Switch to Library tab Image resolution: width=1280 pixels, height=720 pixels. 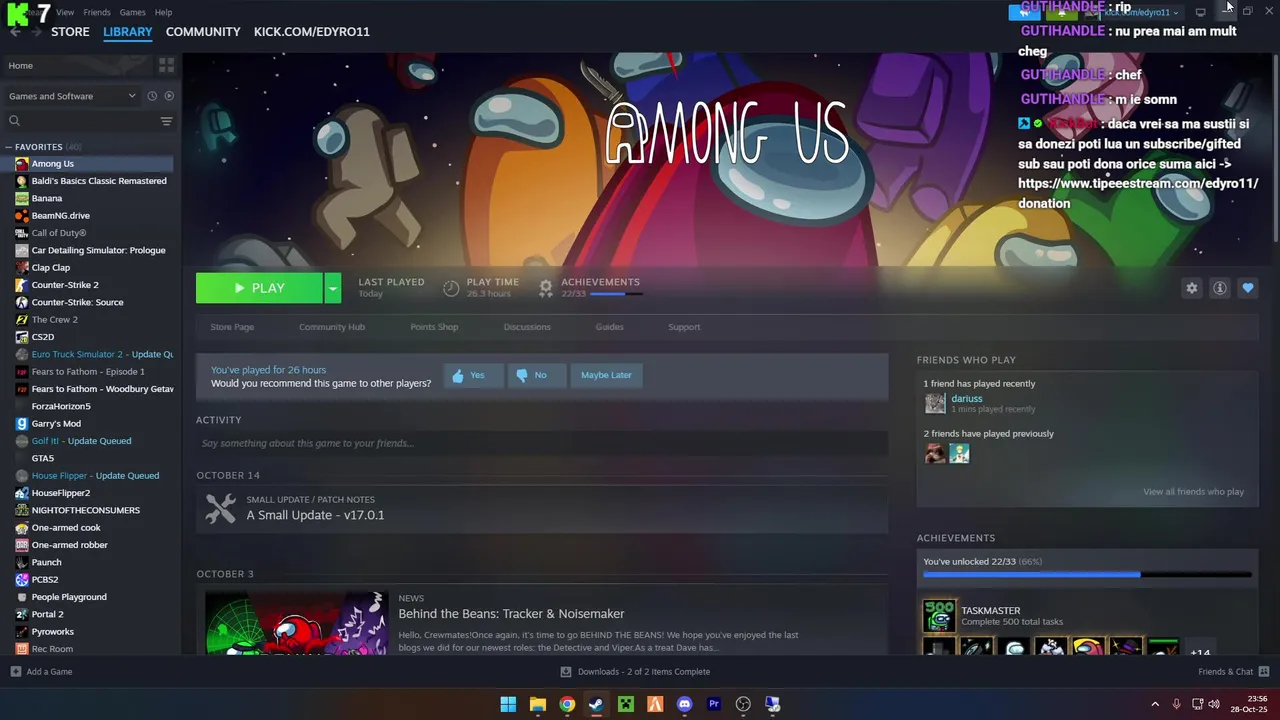coord(128,32)
